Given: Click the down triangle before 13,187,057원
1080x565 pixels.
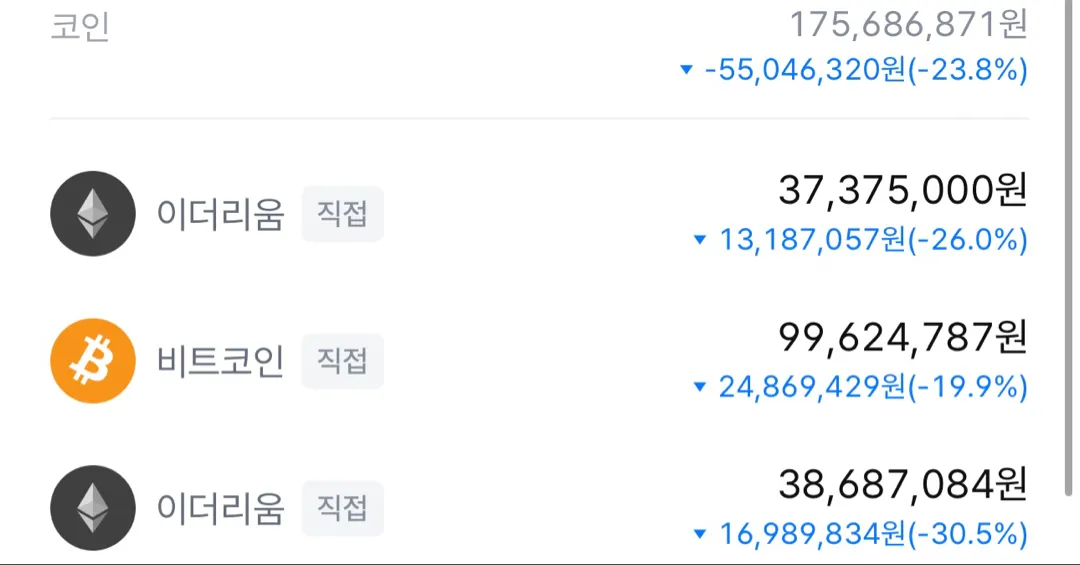Looking at the screenshot, I should tap(700, 240).
